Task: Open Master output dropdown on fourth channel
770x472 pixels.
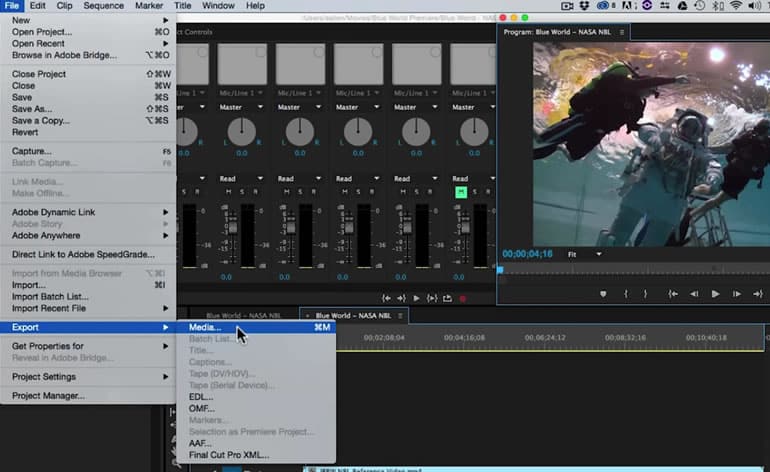Action: 358,107
